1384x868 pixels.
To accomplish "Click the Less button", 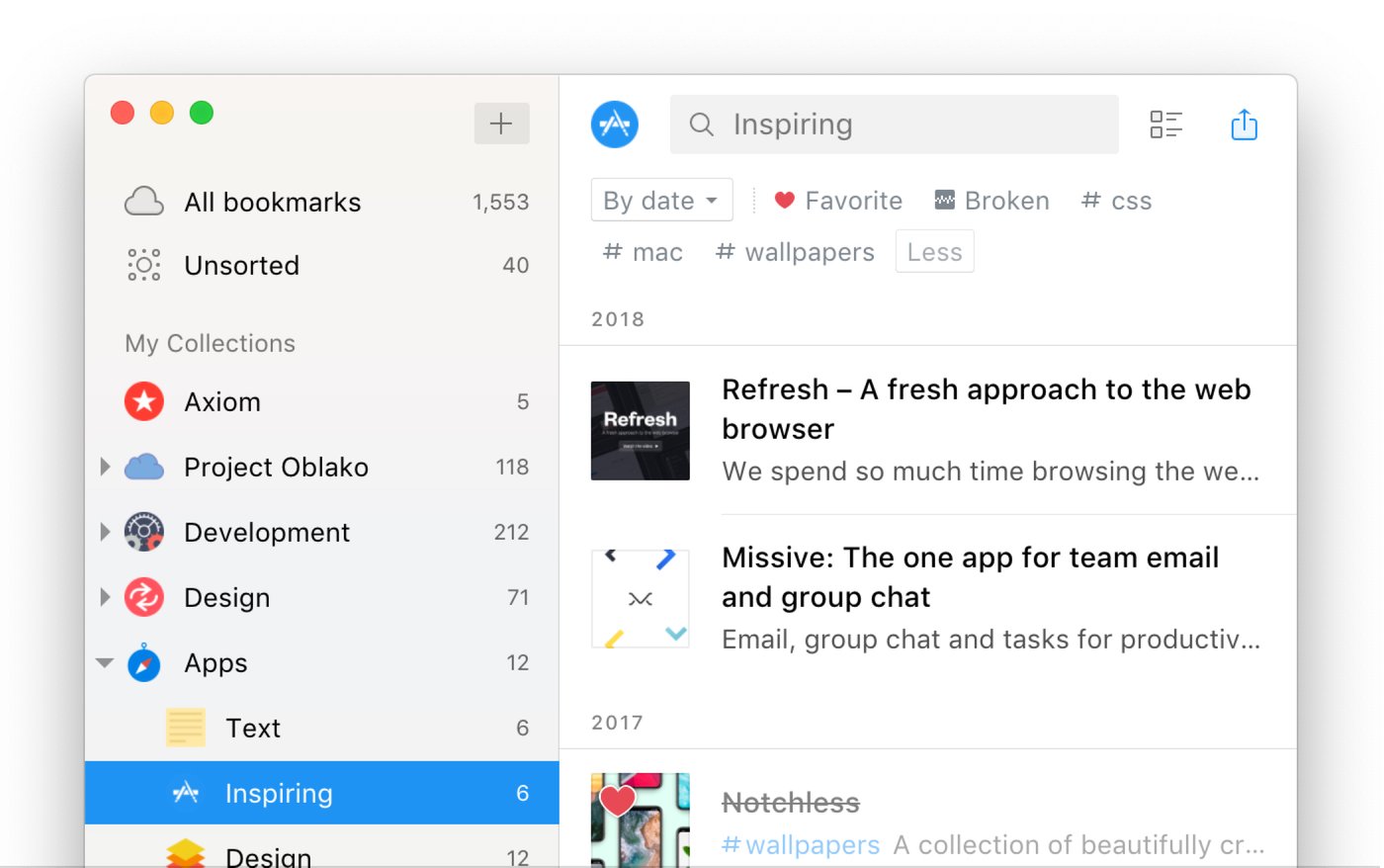I will point(934,251).
